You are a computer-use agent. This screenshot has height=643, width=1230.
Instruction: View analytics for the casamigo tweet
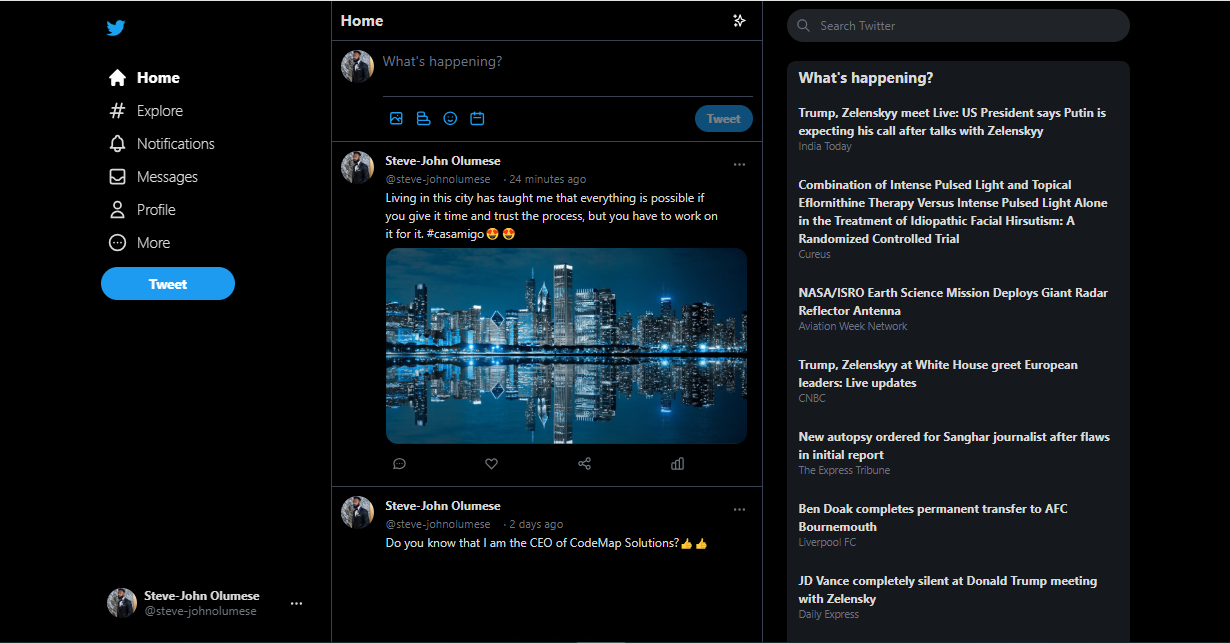tap(678, 464)
